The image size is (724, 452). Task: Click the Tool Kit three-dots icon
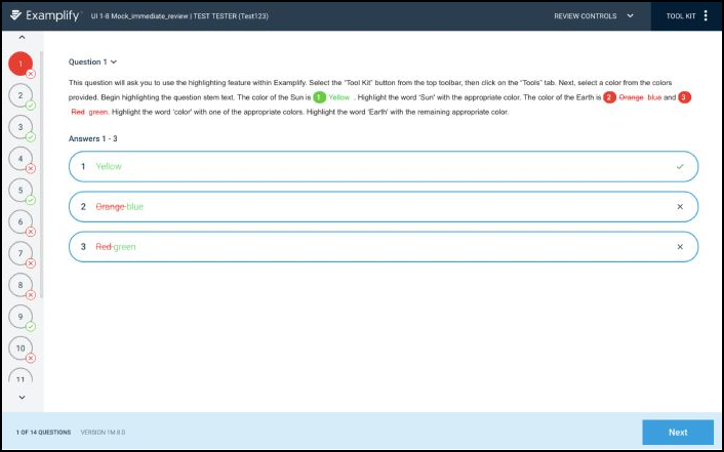(x=706, y=16)
